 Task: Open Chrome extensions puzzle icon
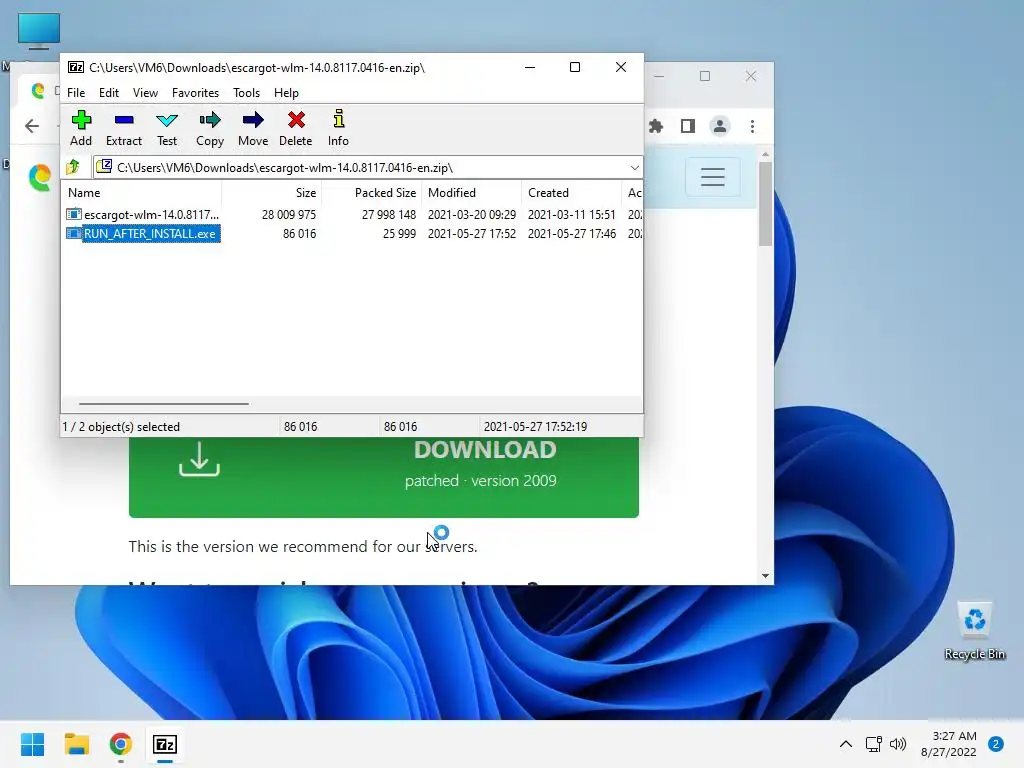pyautogui.click(x=656, y=126)
